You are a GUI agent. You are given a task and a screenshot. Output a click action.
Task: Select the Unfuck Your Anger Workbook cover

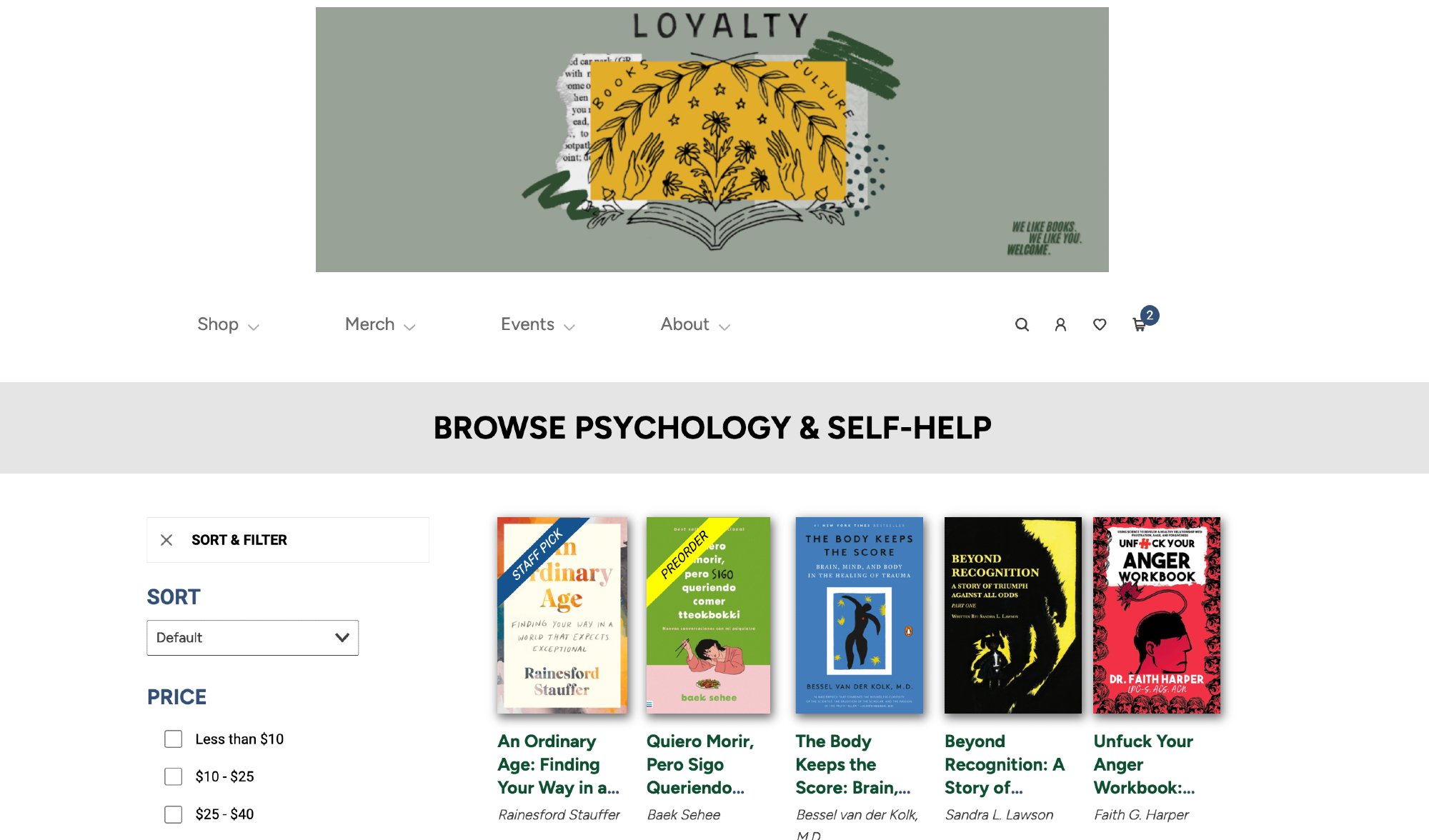click(x=1157, y=615)
